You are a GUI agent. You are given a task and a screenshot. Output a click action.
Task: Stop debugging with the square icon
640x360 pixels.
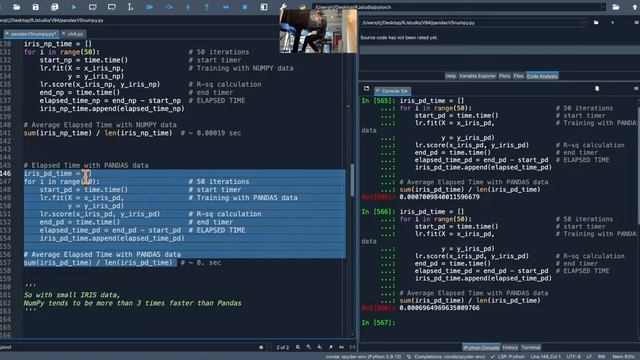245,7
